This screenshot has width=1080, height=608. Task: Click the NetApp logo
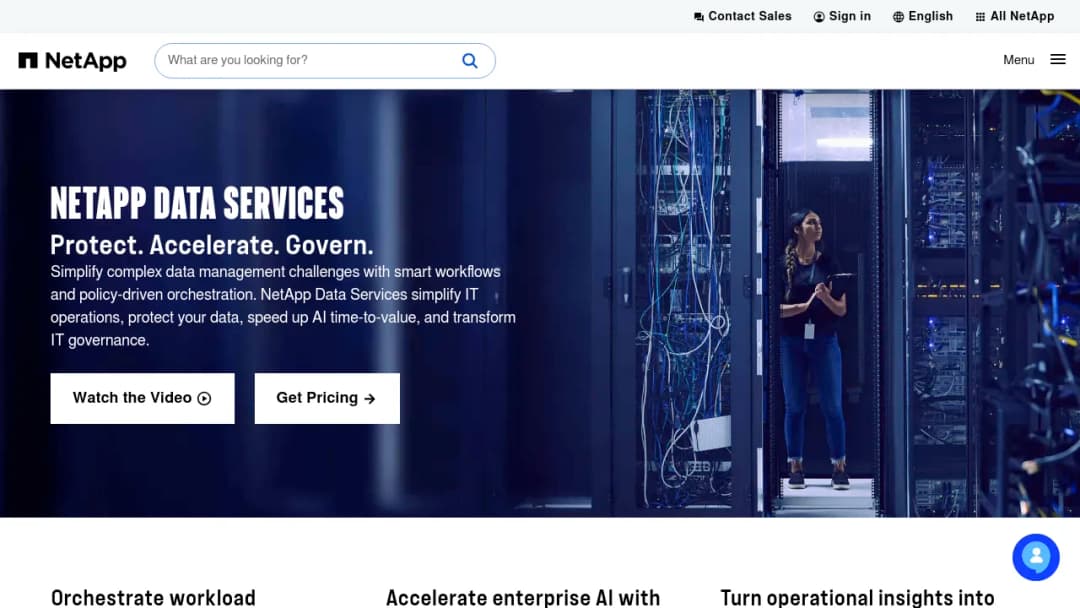pos(72,61)
